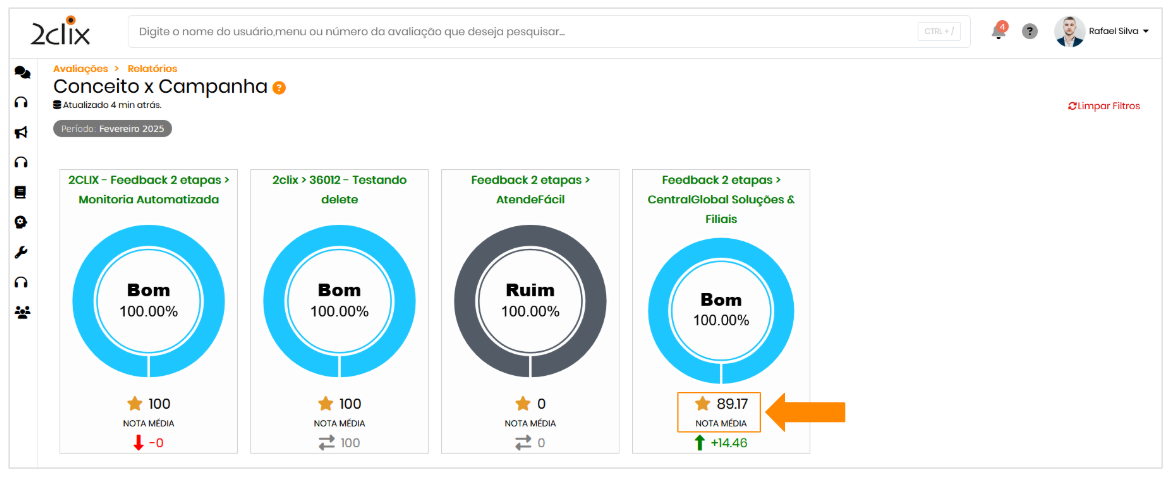This screenshot has width=1171, height=482.
Task: Click the 2clix logo
Action: pos(60,33)
